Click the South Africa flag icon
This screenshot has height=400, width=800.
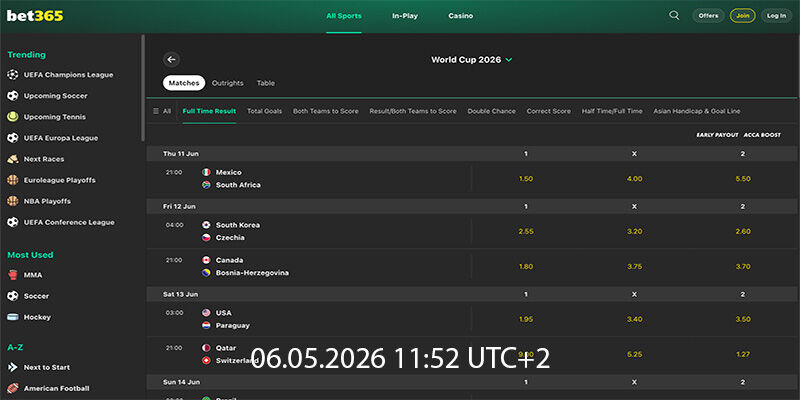pos(206,185)
